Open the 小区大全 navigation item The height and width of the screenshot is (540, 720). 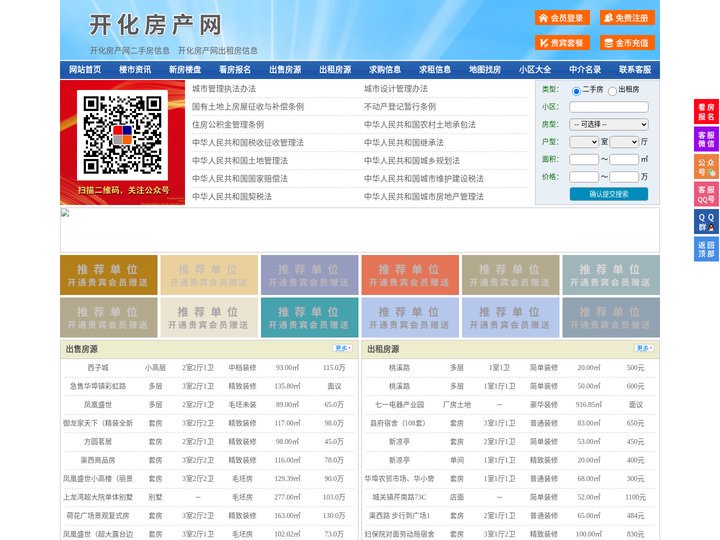click(x=535, y=70)
